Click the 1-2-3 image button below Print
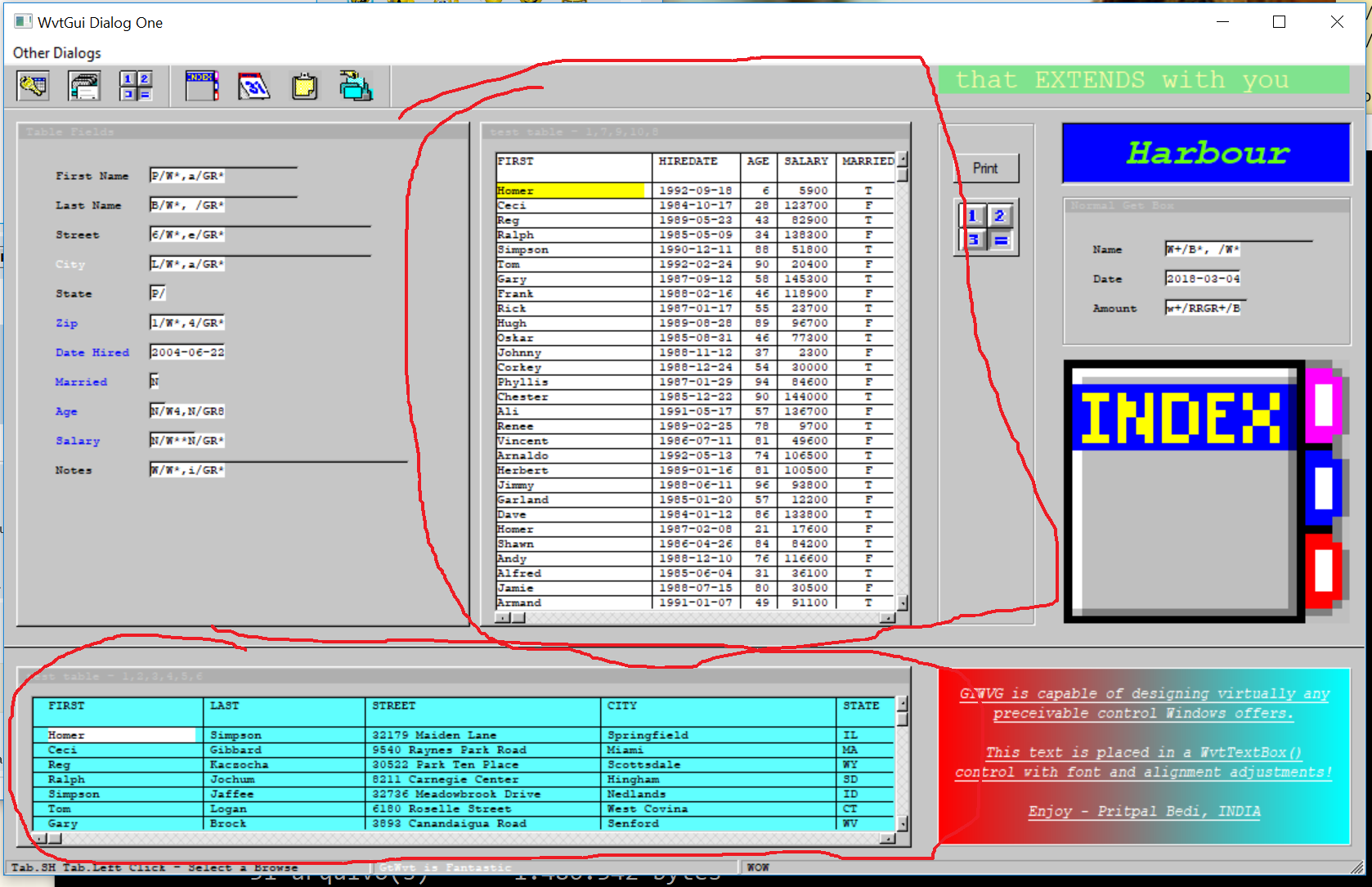The width and height of the screenshot is (1372, 887). pos(986,228)
